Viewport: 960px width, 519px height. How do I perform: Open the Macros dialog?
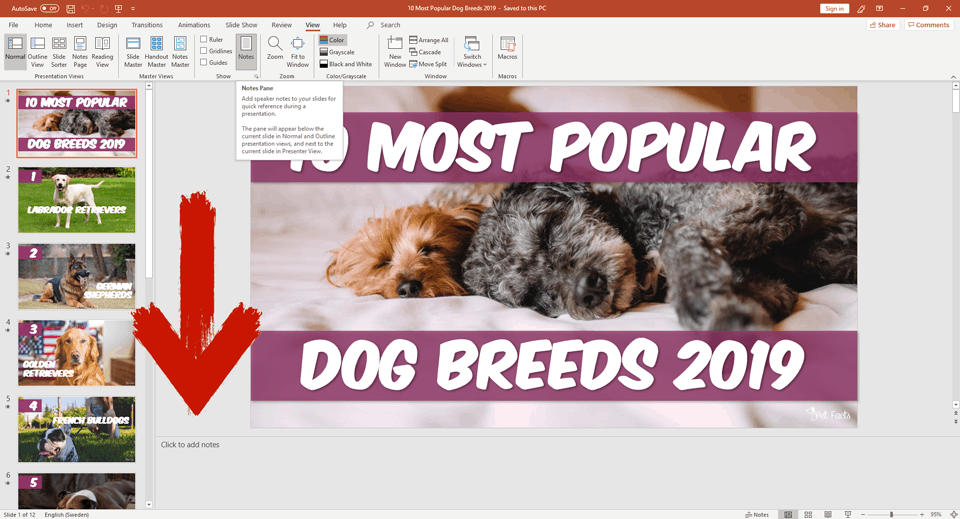[508, 48]
